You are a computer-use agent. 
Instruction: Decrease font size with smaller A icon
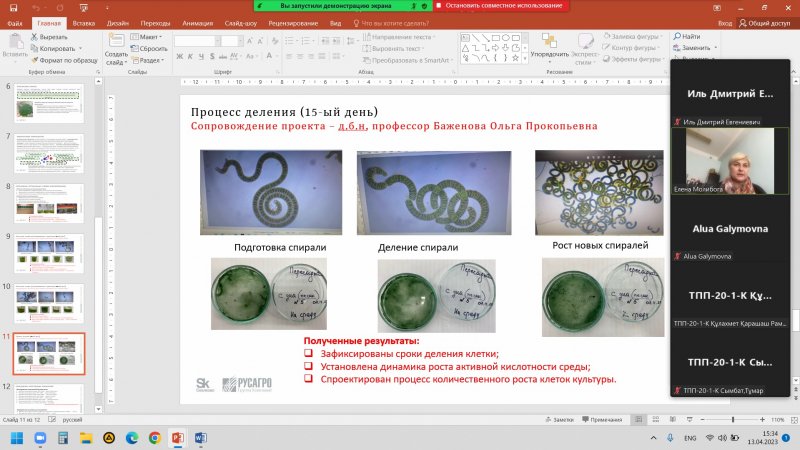click(260, 41)
